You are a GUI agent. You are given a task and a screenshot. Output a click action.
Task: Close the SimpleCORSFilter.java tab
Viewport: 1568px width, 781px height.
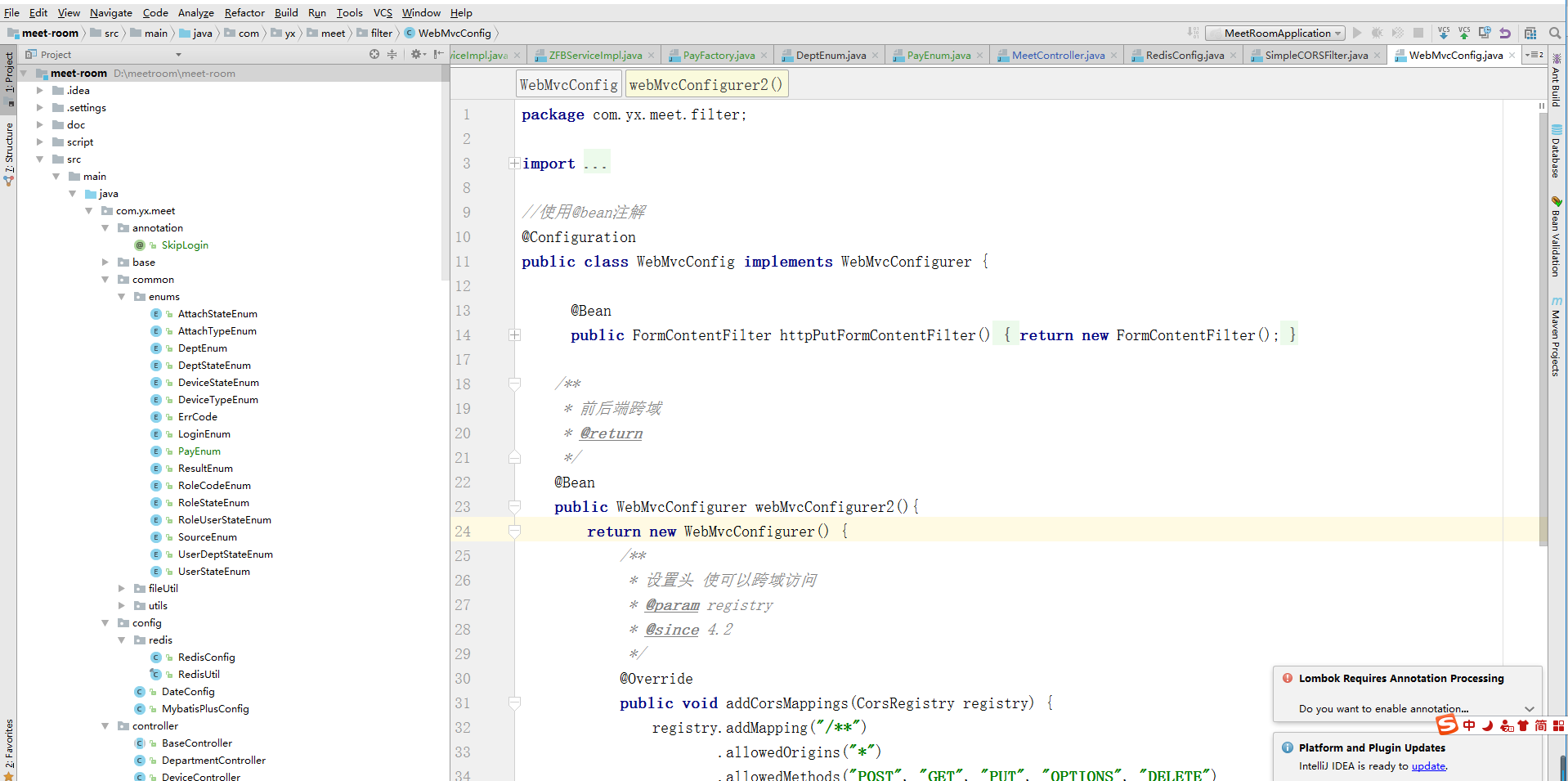coord(1378,55)
